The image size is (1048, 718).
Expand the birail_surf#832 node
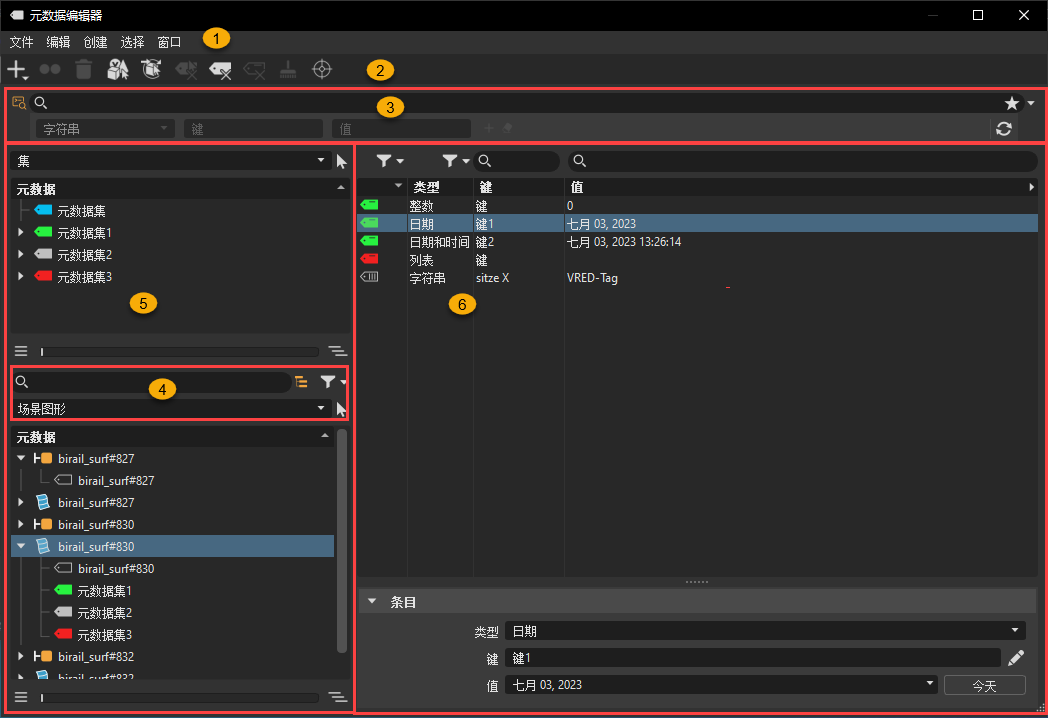21,656
